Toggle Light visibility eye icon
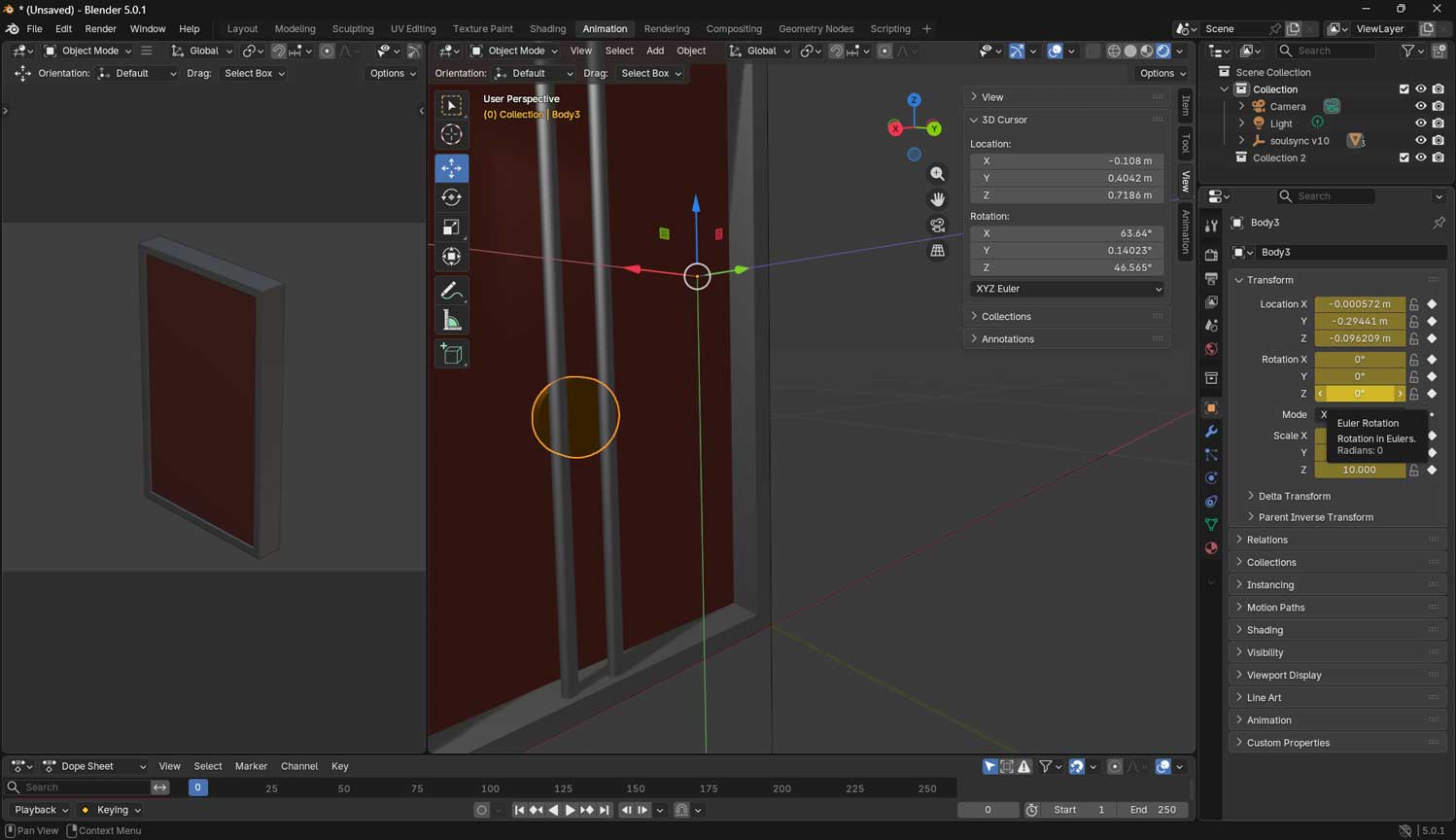This screenshot has height=840, width=1456. tap(1420, 123)
